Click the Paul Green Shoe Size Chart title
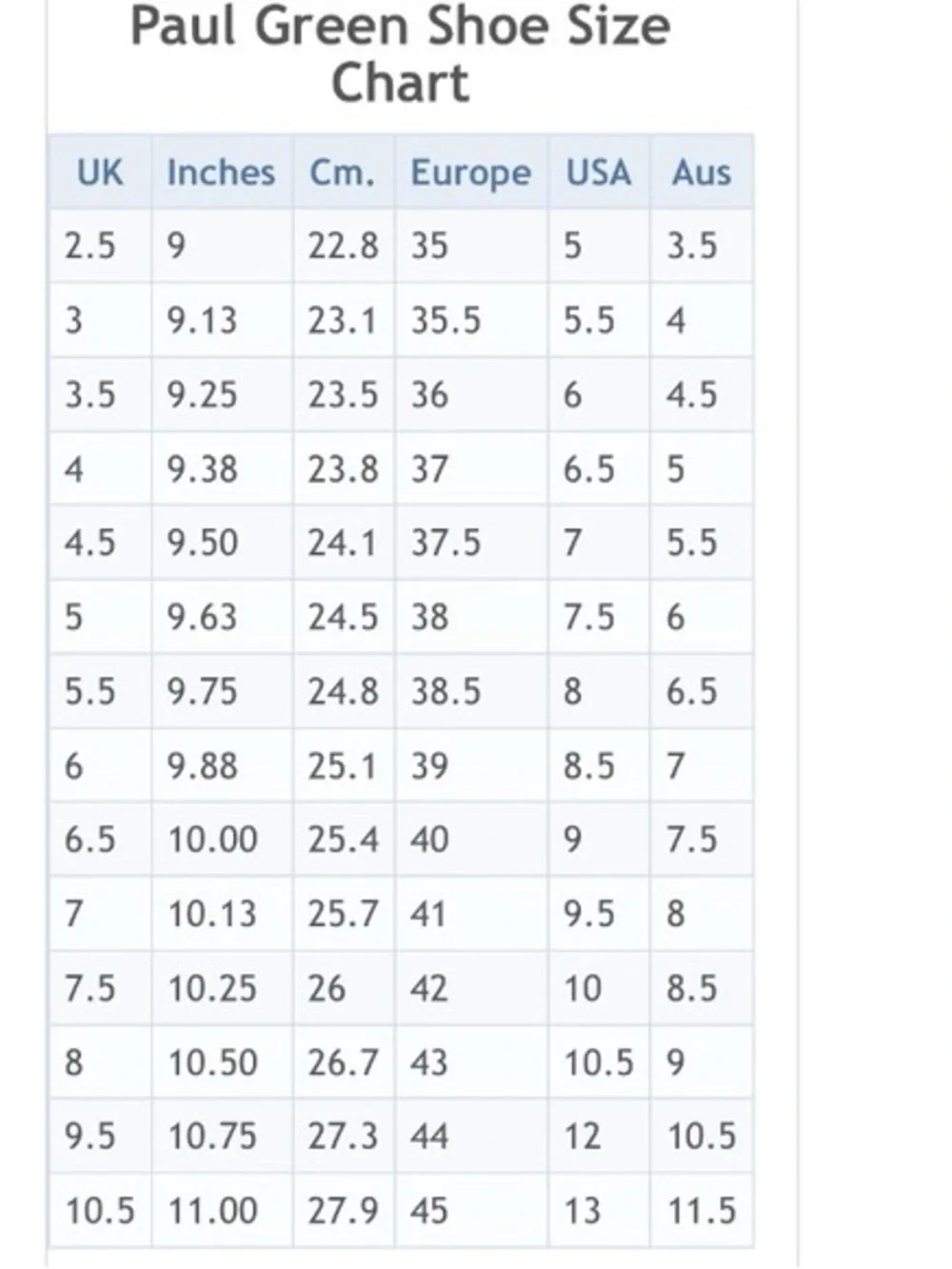Viewport: 952px width, 1269px height. click(x=400, y=53)
